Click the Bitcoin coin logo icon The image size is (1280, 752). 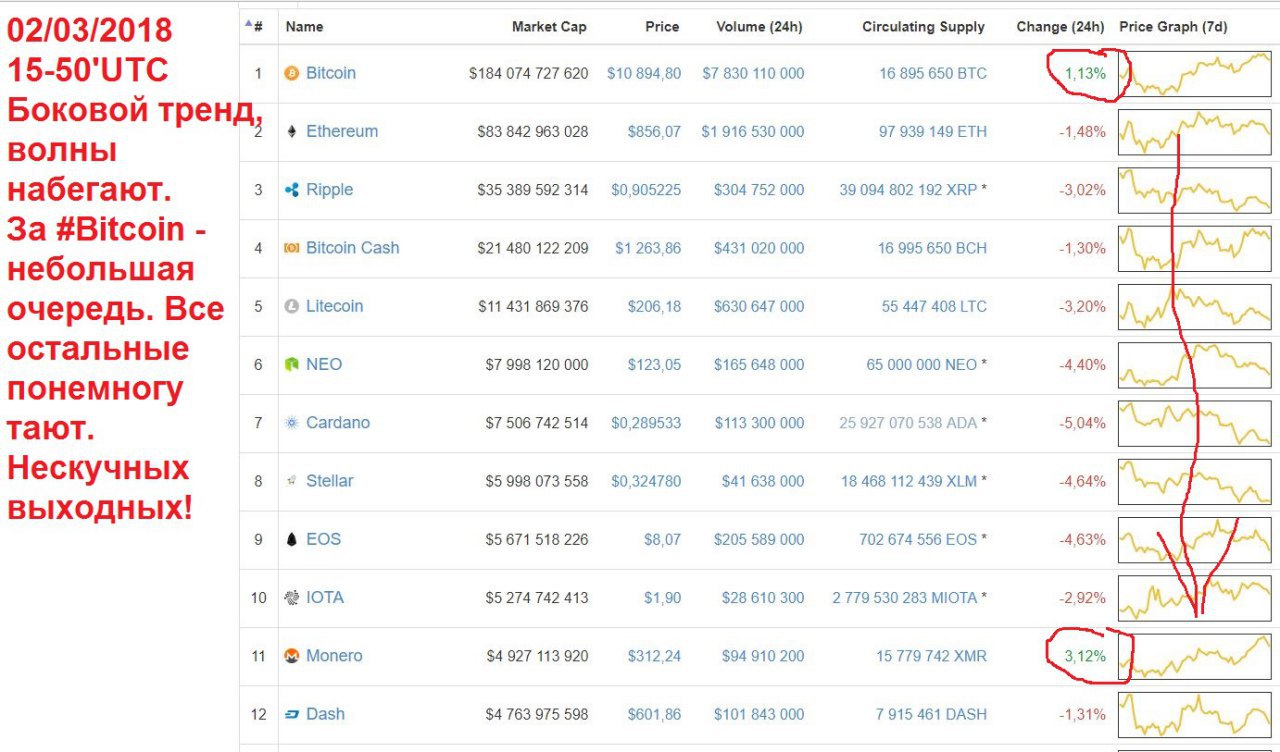(292, 74)
